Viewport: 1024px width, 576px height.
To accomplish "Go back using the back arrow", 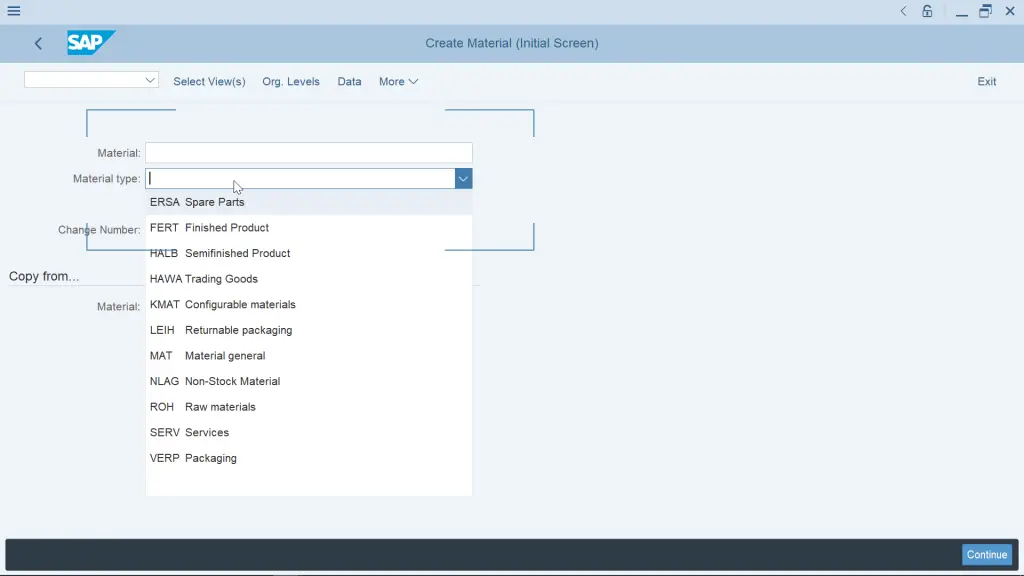I will (37, 43).
